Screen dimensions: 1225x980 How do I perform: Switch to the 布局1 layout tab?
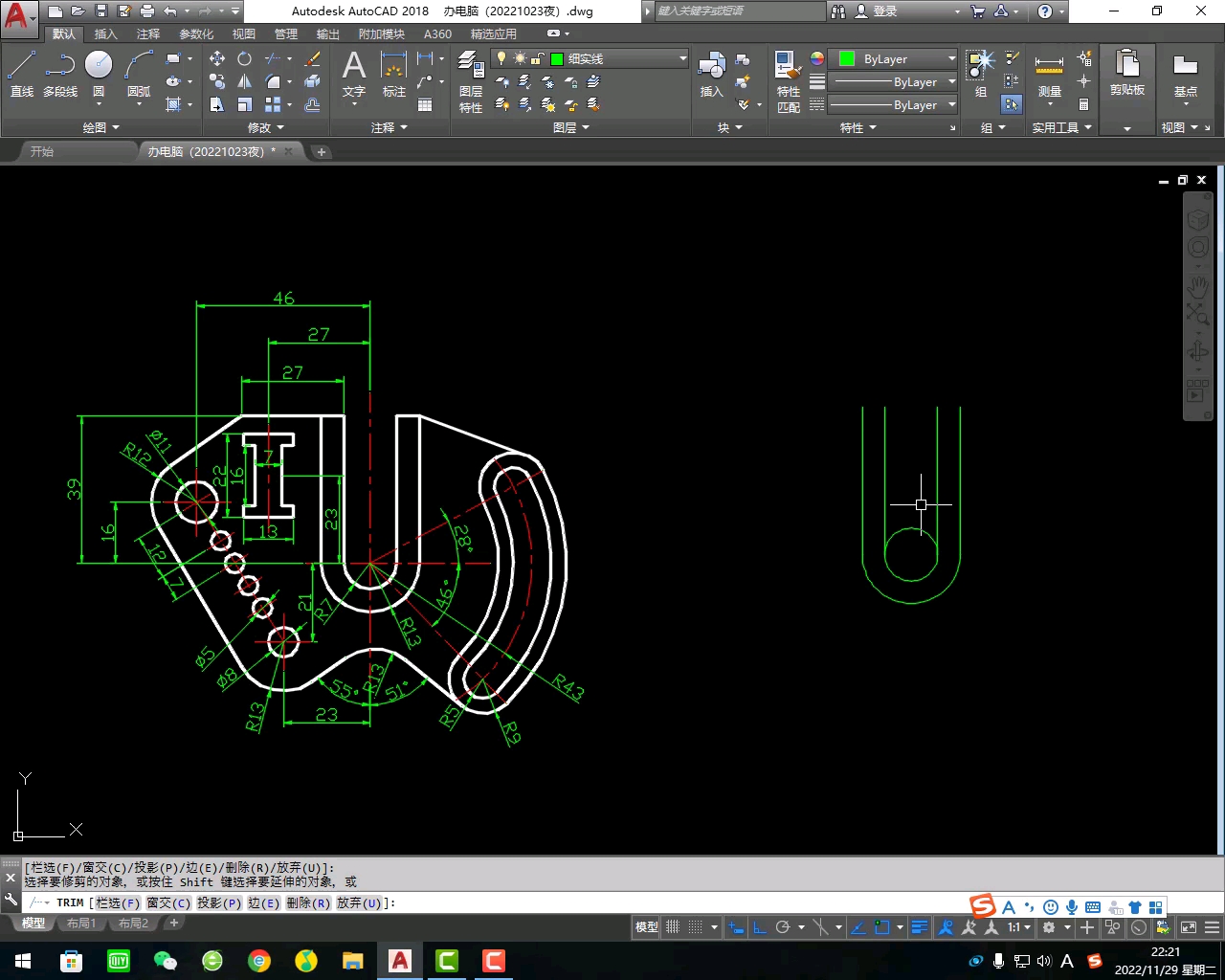81,924
